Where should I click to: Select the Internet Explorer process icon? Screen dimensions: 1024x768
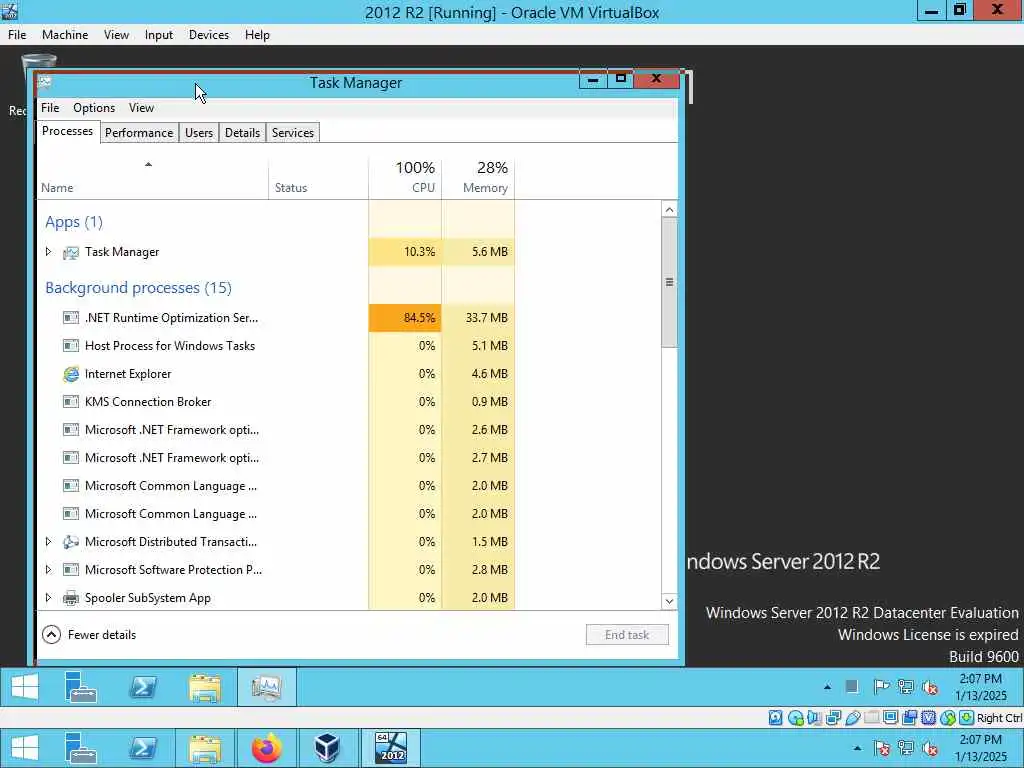tap(71, 374)
